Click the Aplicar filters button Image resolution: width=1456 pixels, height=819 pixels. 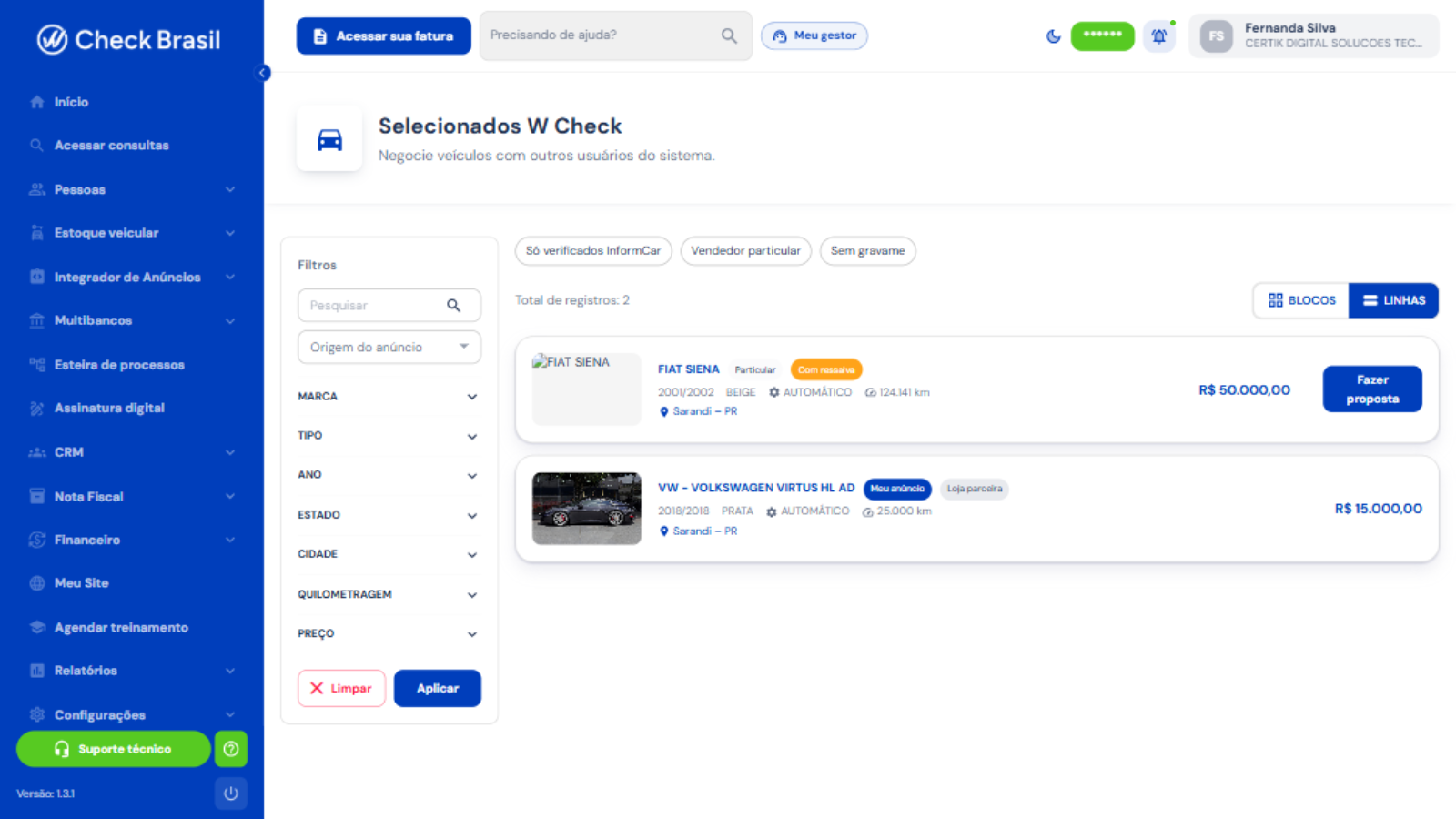coord(438,689)
